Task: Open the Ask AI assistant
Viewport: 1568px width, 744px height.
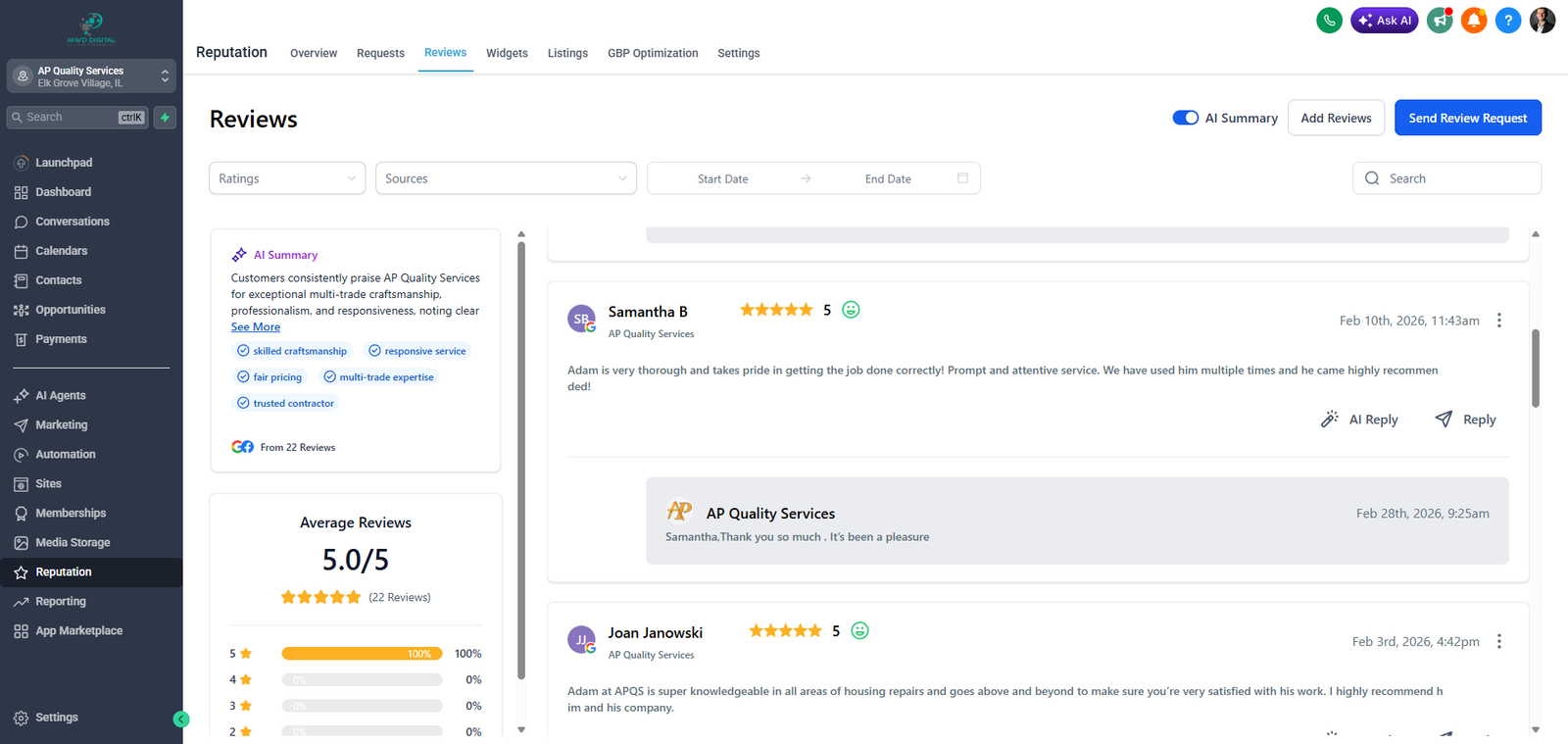Action: [x=1384, y=20]
